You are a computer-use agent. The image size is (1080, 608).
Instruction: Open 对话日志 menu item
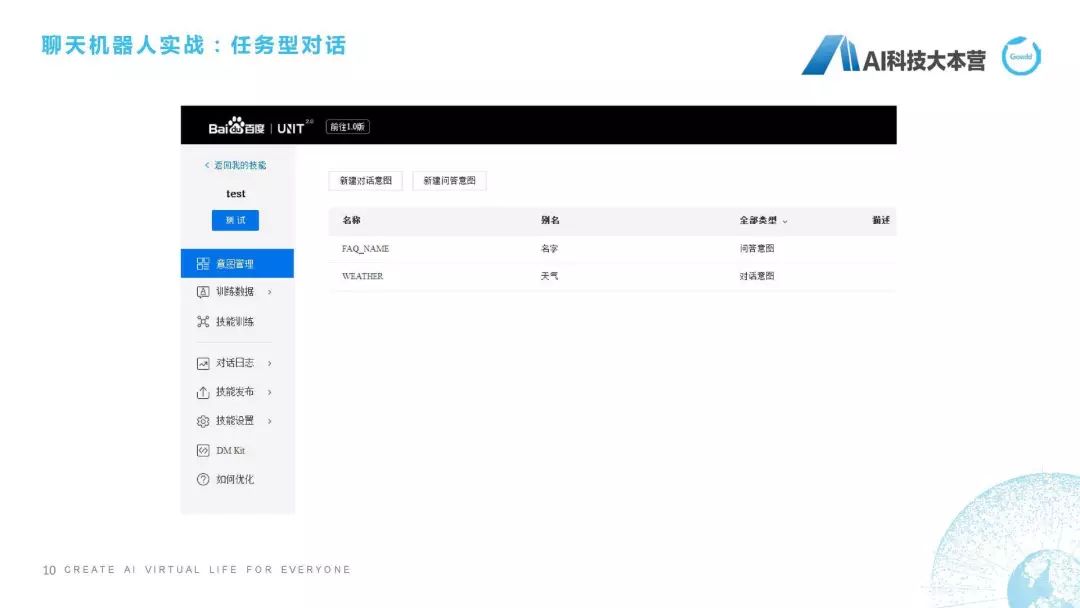[237, 363]
